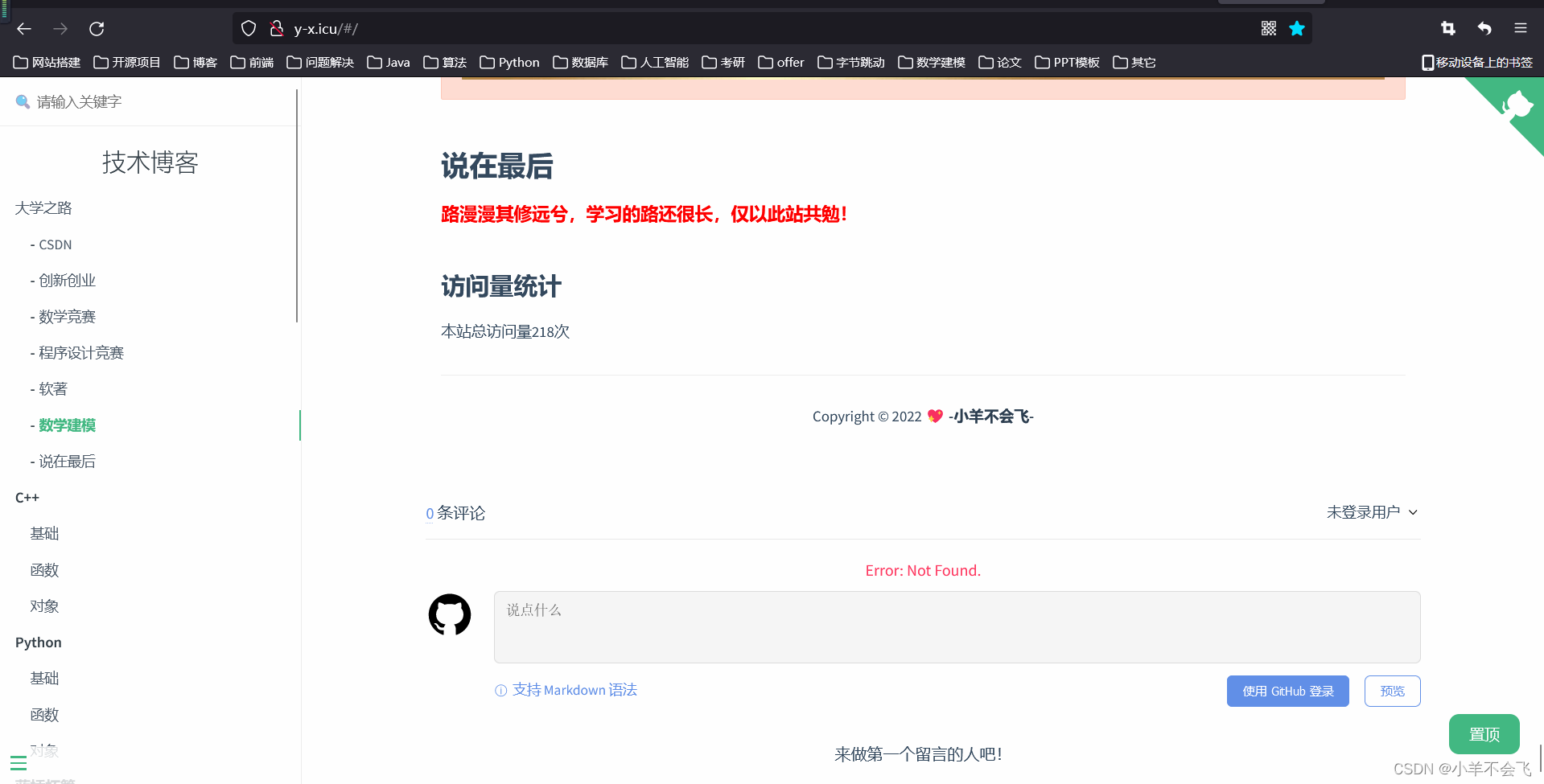Click the 使用 GitHub 登录 button
1544x784 pixels.
[x=1287, y=691]
